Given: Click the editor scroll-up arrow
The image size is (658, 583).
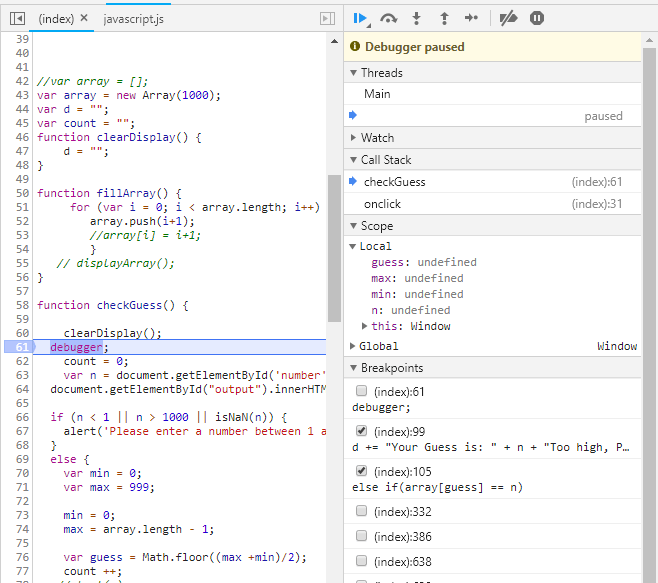Looking at the screenshot, I should (334, 41).
